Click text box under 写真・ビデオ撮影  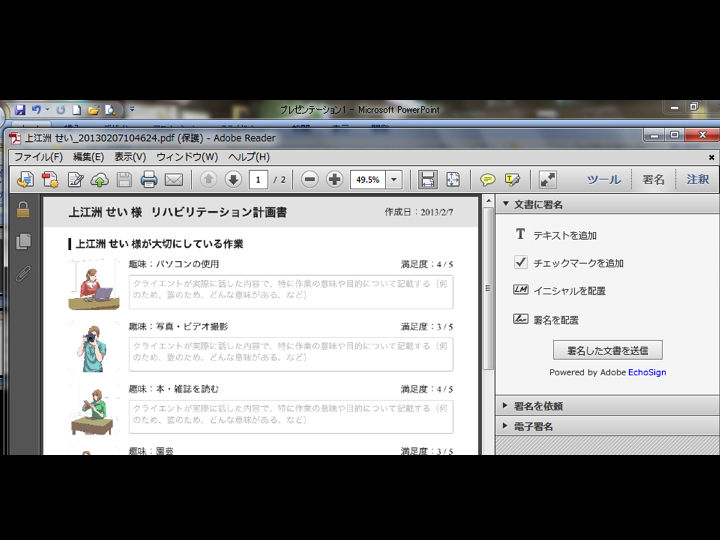[291, 354]
